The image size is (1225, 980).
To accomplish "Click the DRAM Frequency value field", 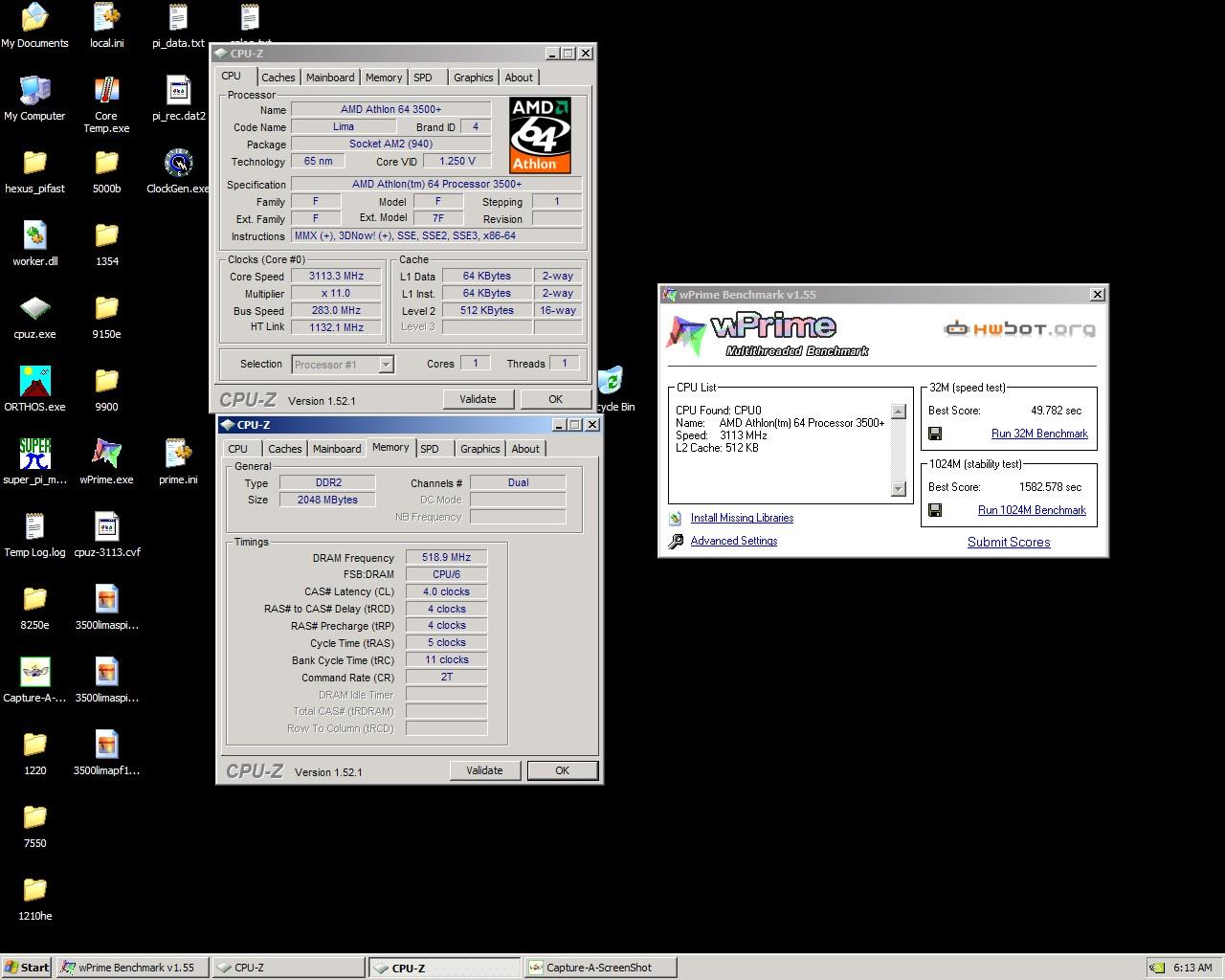I will 447,557.
